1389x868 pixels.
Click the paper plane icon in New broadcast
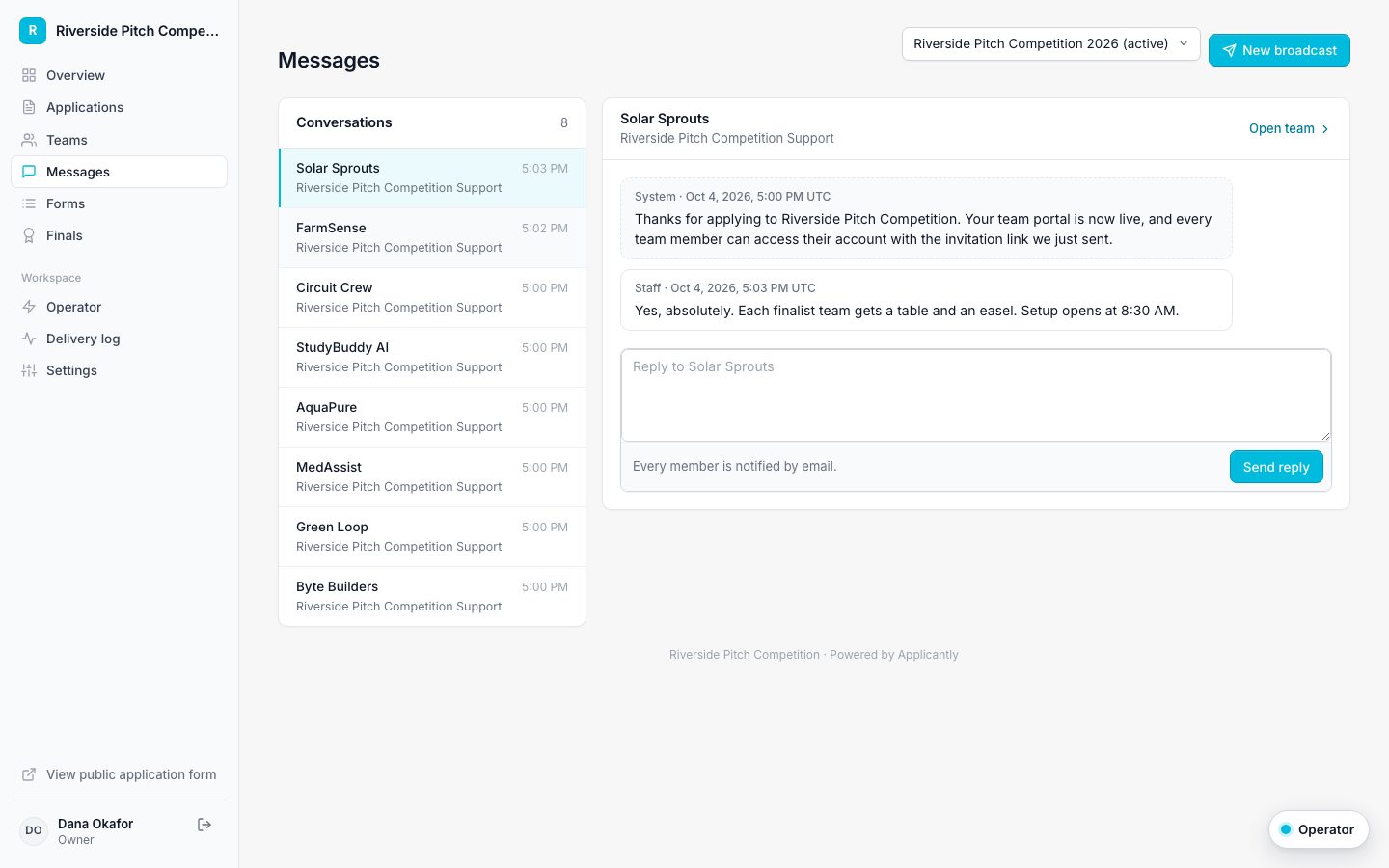coord(1229,51)
